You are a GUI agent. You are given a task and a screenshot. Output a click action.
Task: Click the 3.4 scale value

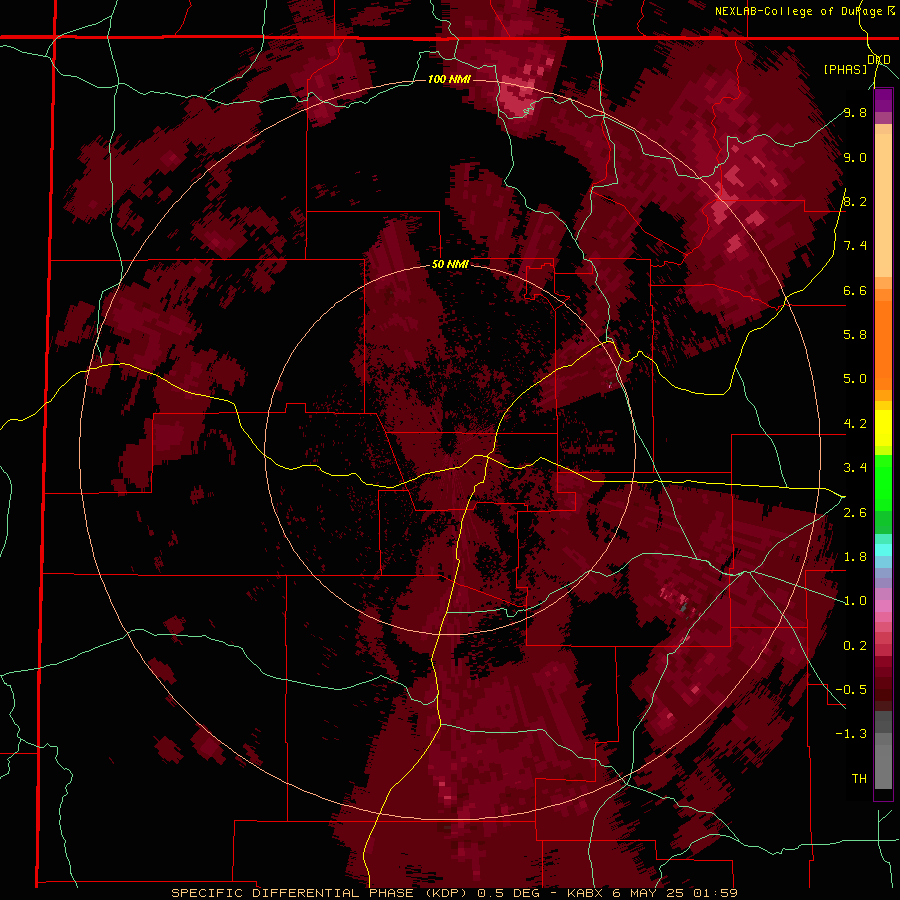pyautogui.click(x=855, y=468)
